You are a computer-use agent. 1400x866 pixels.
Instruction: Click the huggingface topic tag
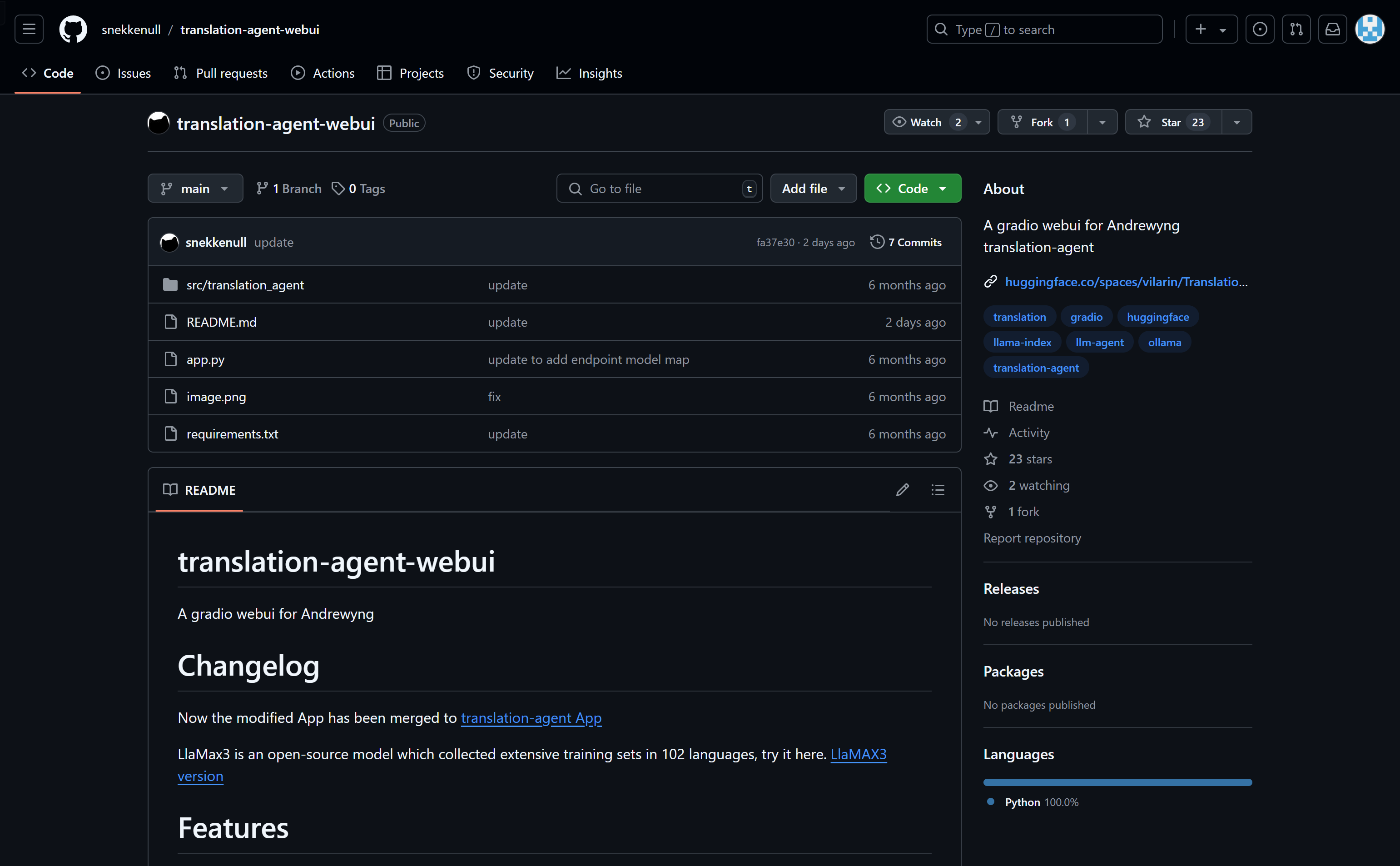point(1158,317)
